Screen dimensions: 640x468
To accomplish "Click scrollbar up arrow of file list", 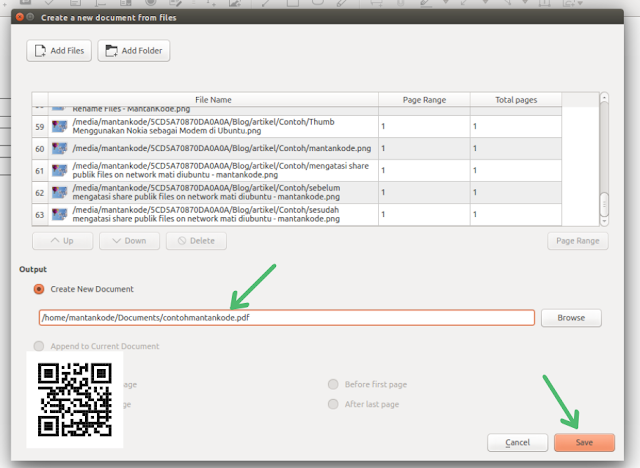I will coord(604,98).
